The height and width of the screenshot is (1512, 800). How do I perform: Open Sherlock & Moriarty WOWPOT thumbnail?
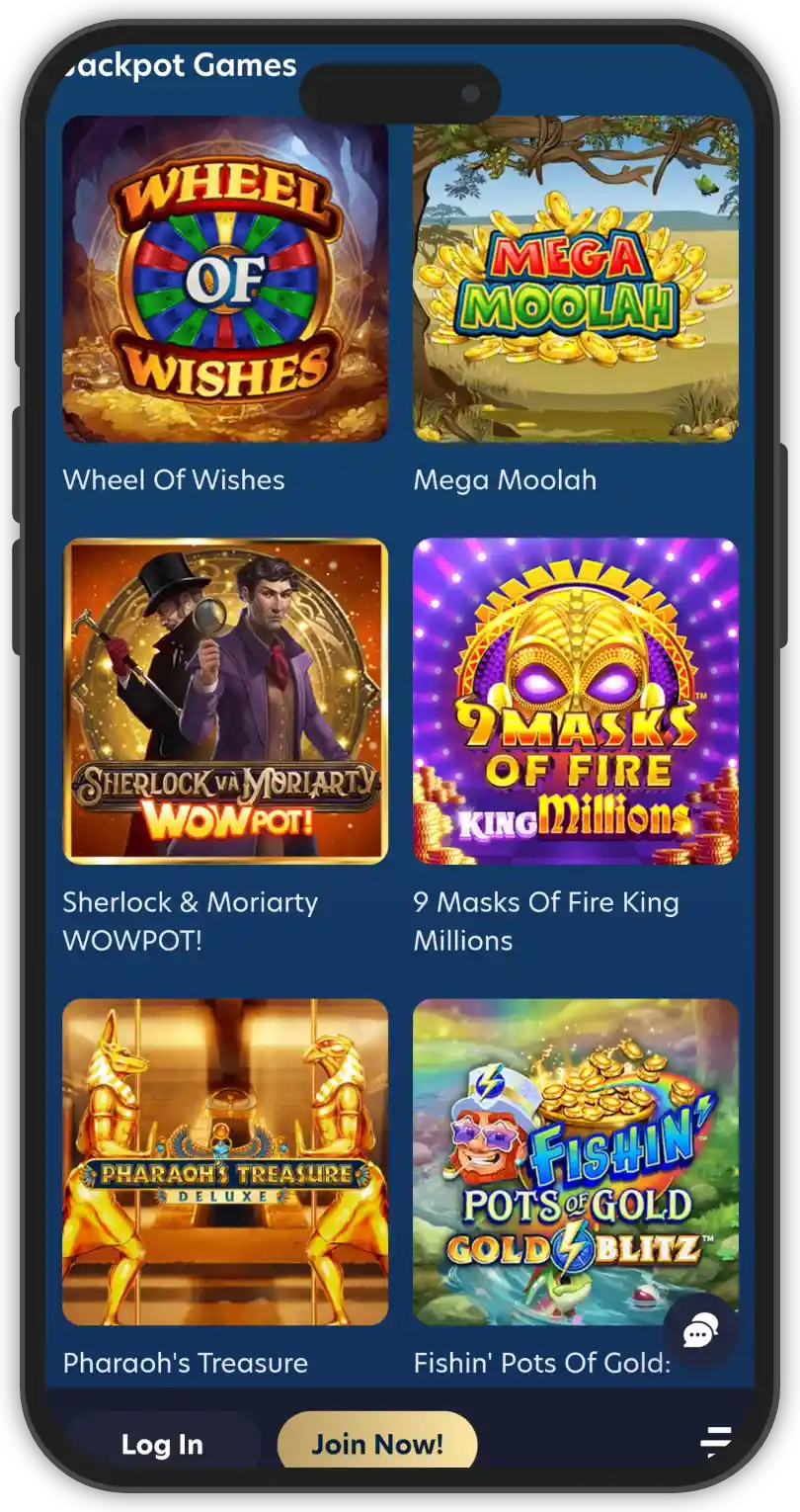pyautogui.click(x=225, y=701)
